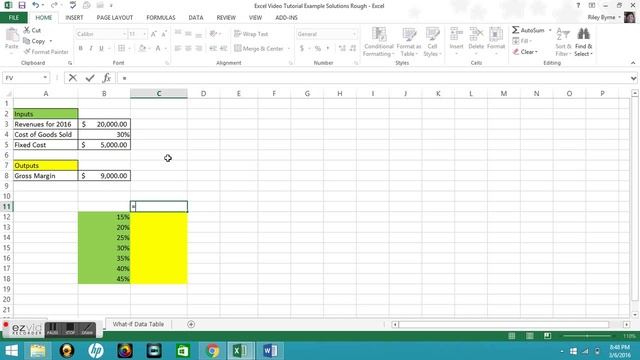Cancel formula entry with the X button

click(x=73, y=78)
